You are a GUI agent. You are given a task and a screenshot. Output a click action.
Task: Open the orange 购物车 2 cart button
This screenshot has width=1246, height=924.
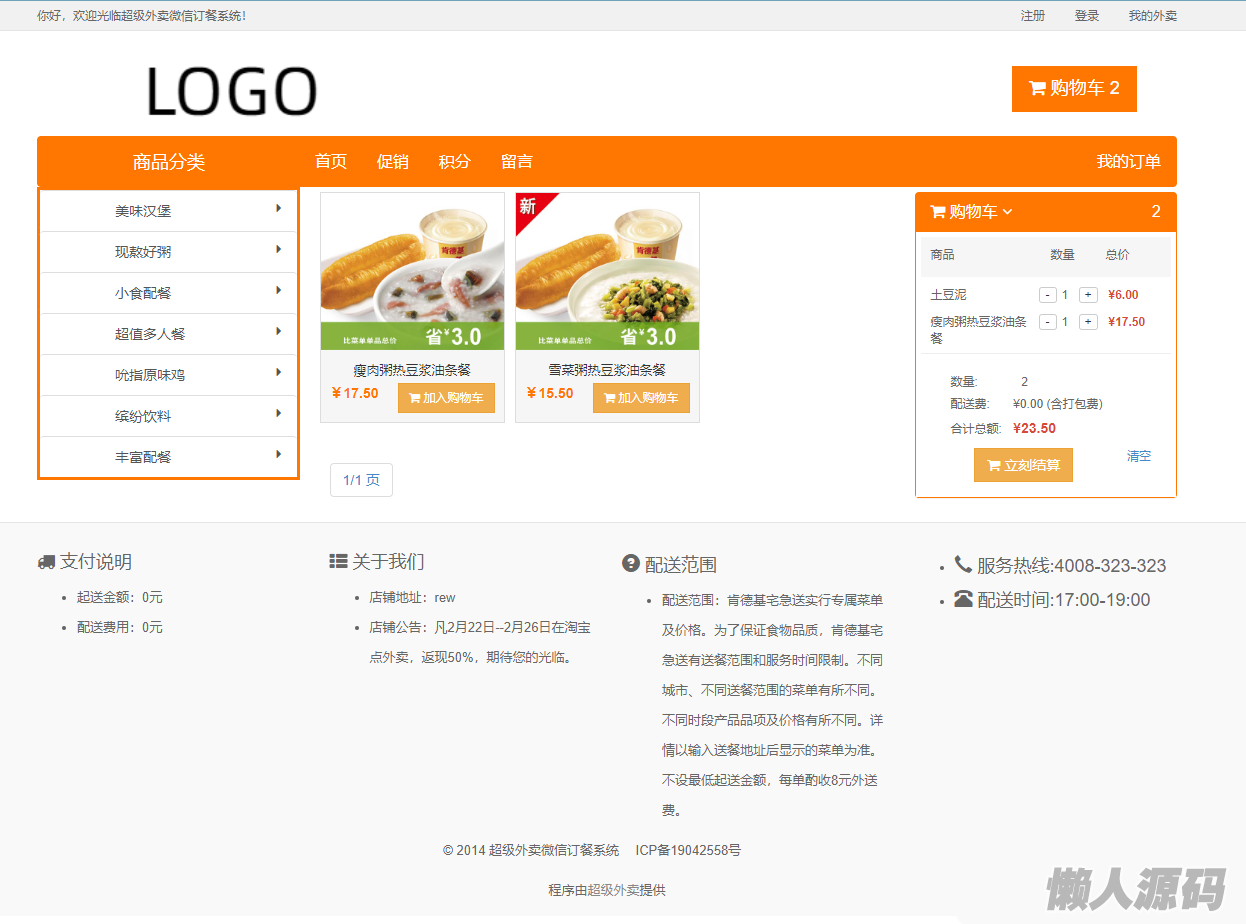[1074, 89]
